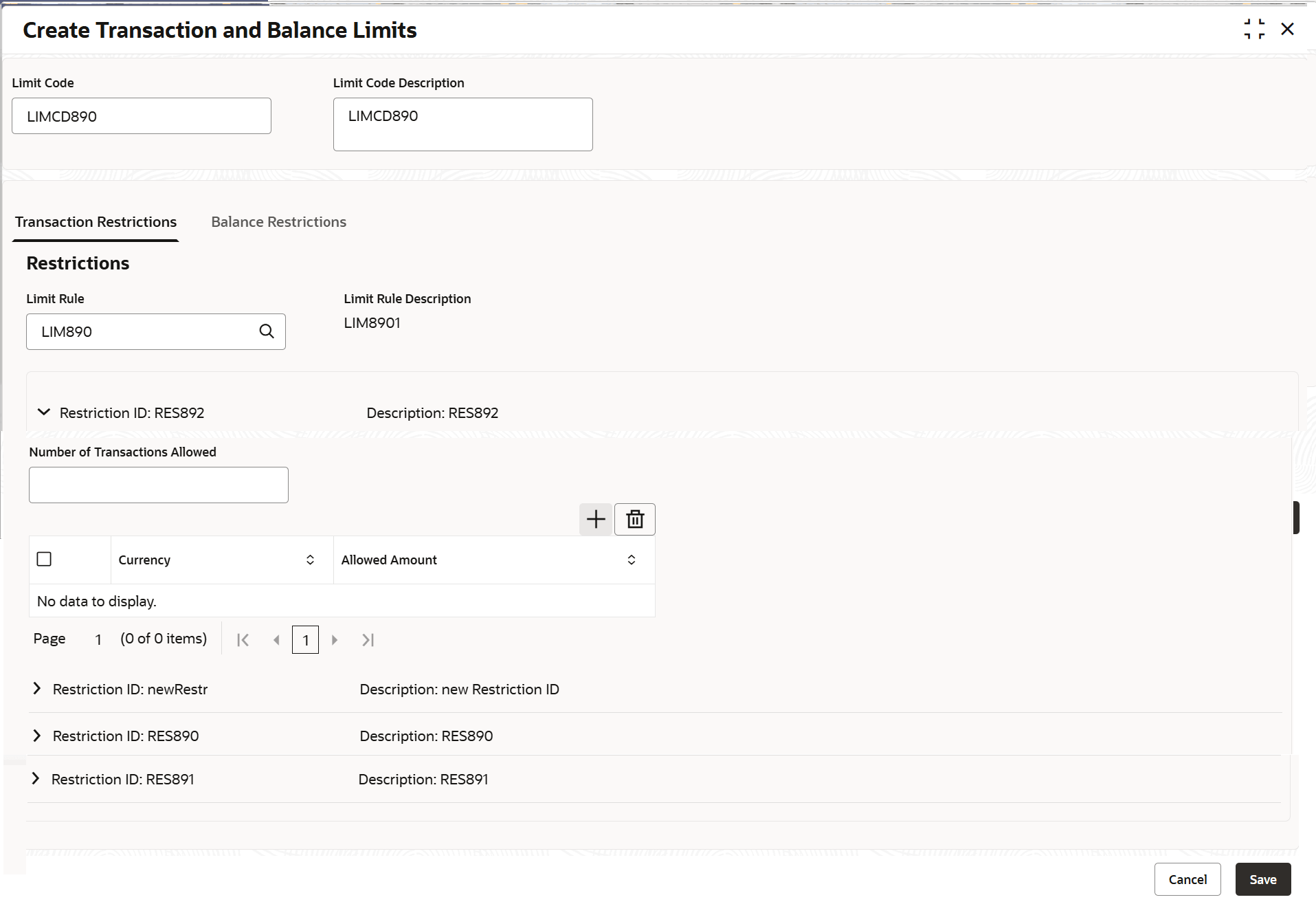Go to previous page of table
1316x904 pixels.
(276, 640)
